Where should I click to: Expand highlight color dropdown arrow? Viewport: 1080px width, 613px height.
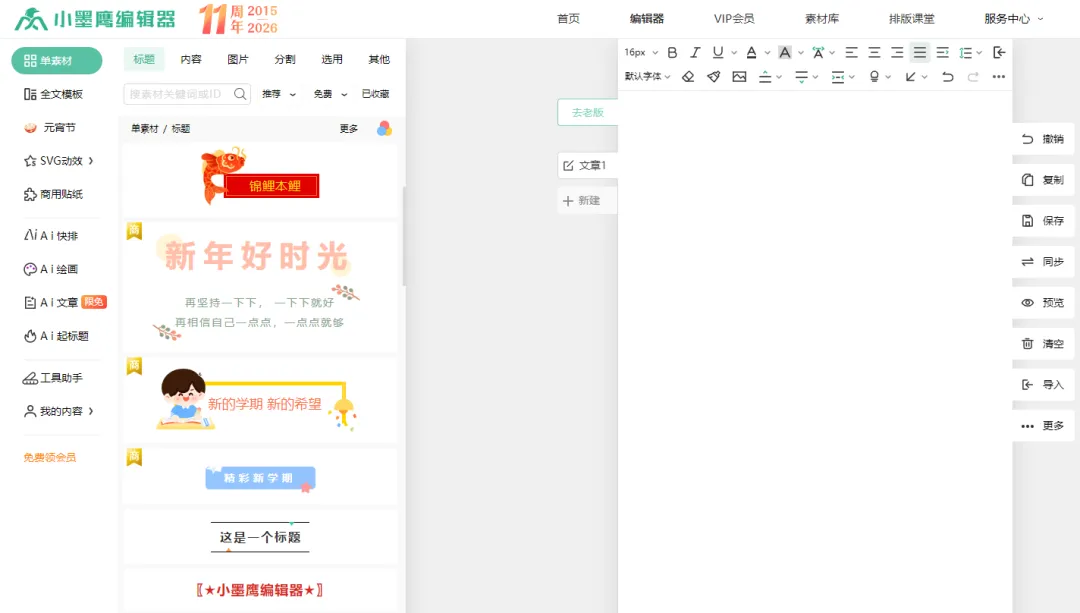coord(801,52)
